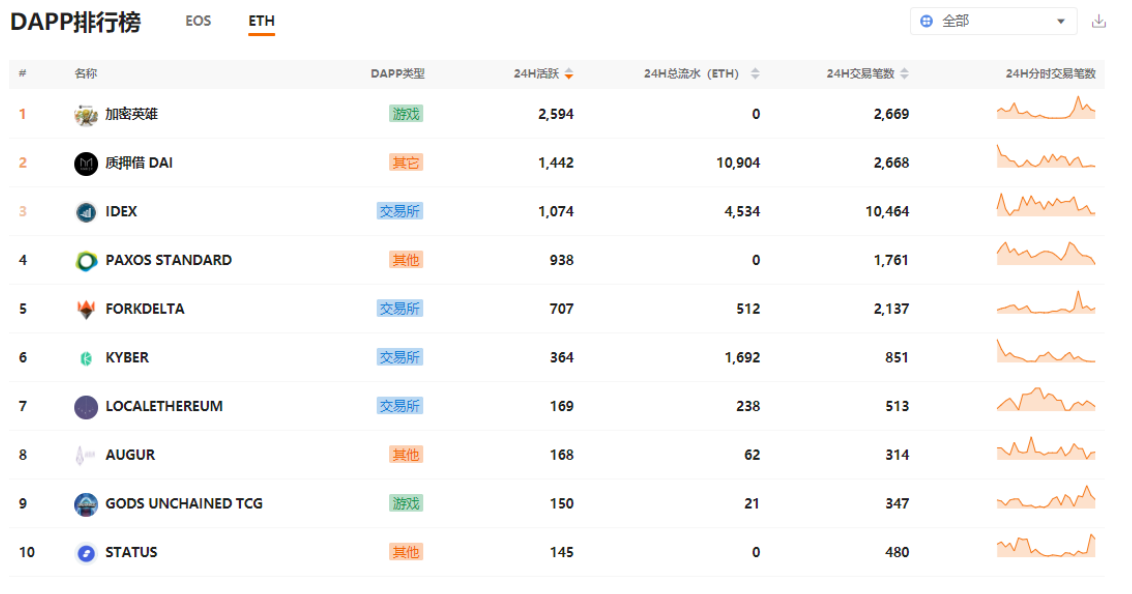This screenshot has height=594, width=1132.
Task: Click the KYBER logo icon
Action: (x=86, y=358)
